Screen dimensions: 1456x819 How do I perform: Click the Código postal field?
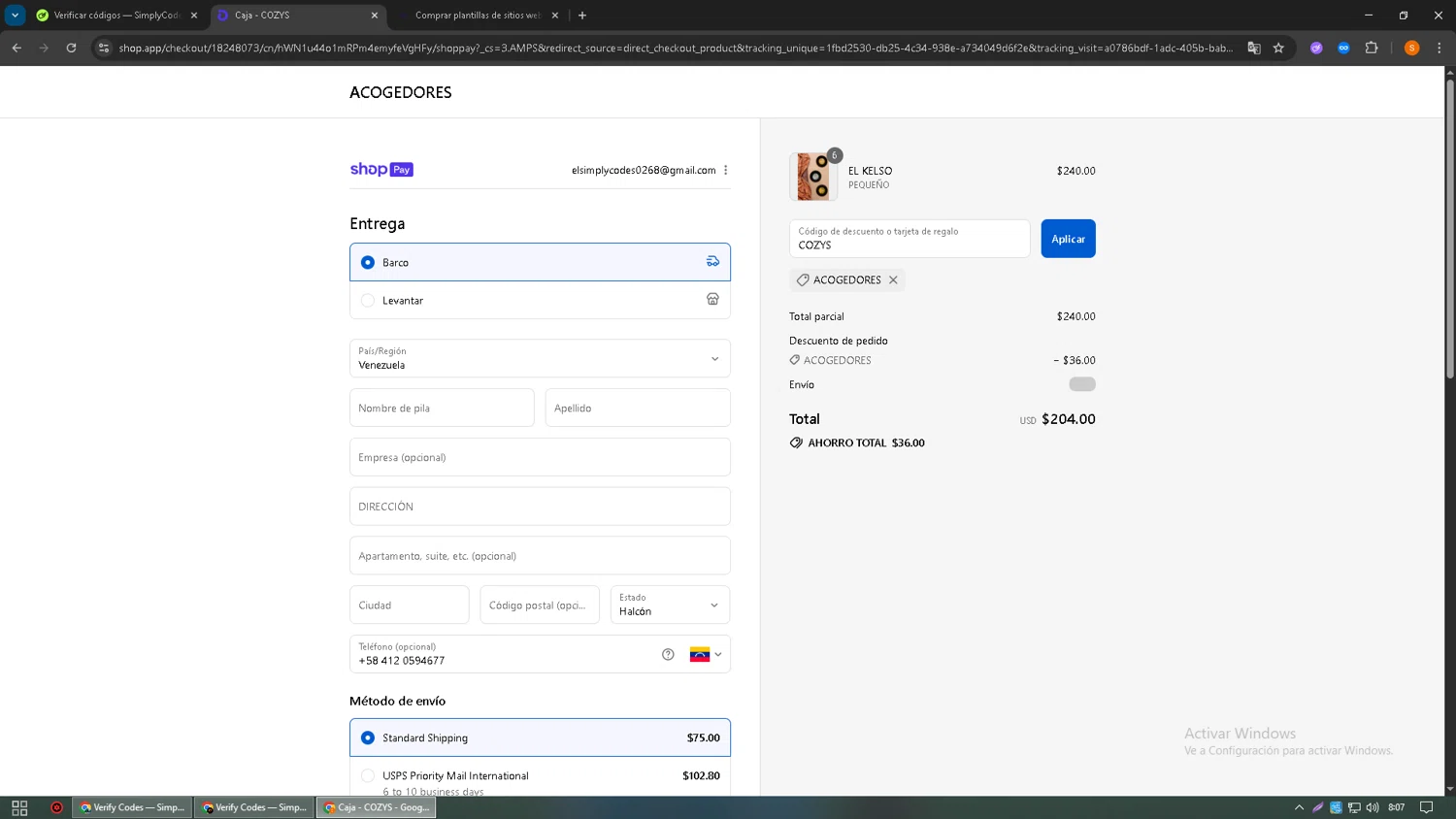[540, 605]
